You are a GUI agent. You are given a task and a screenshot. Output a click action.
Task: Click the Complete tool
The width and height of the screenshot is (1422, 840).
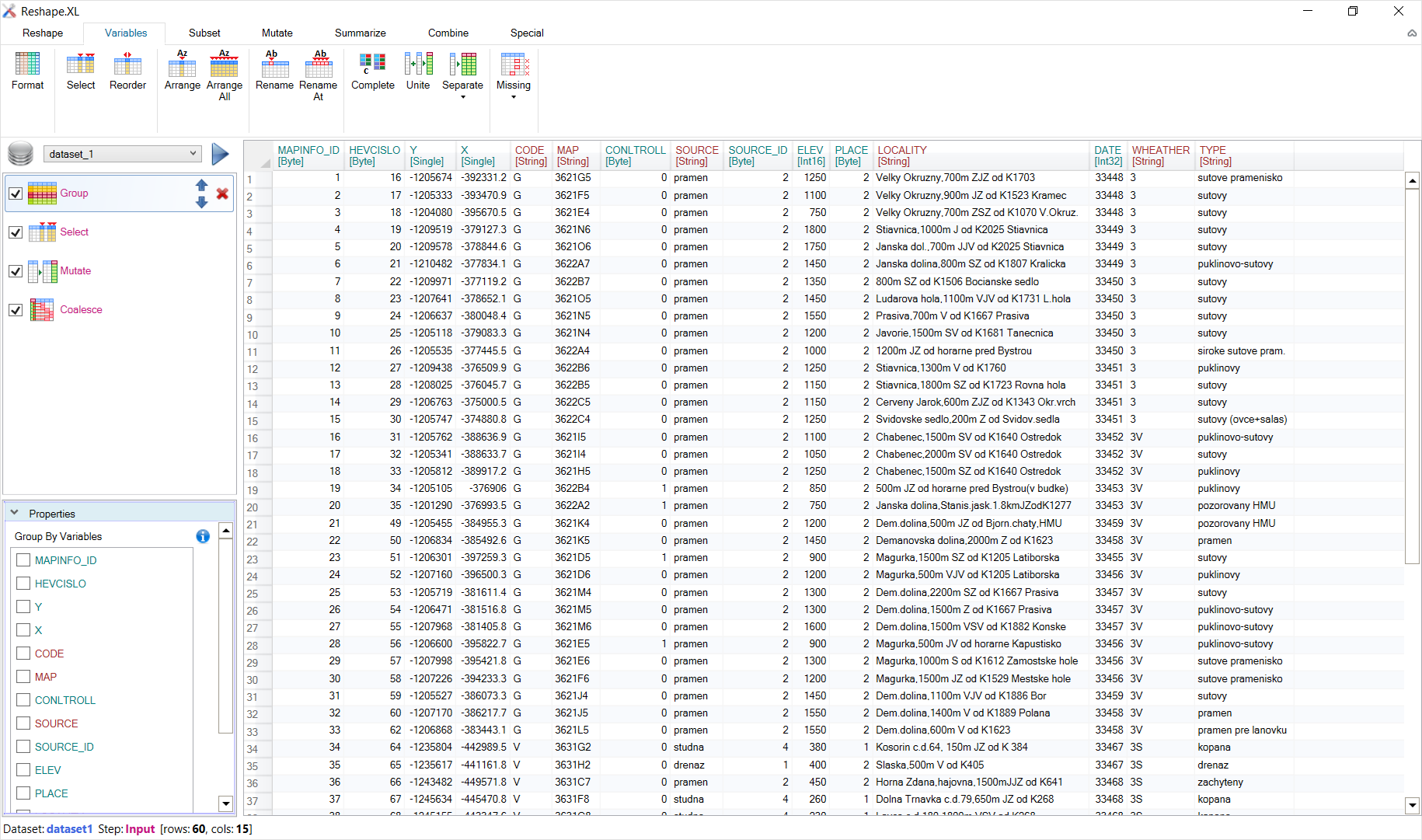373,71
